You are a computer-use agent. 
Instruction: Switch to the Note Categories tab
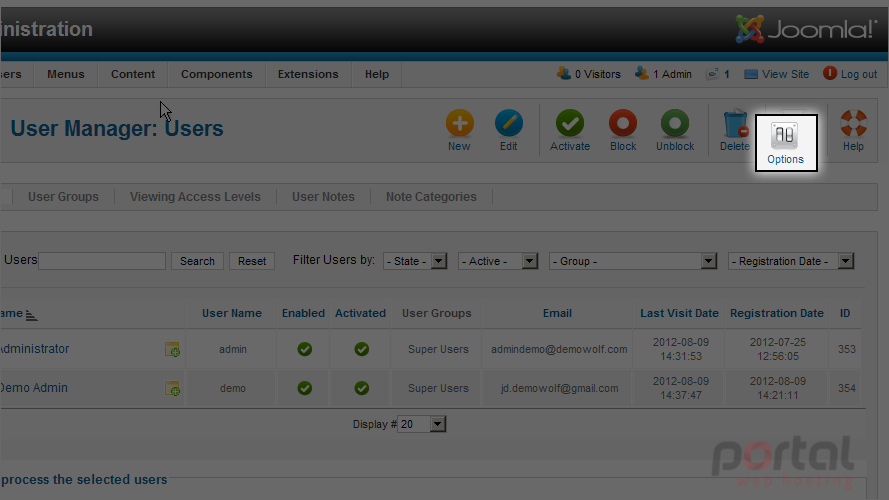[x=431, y=197]
